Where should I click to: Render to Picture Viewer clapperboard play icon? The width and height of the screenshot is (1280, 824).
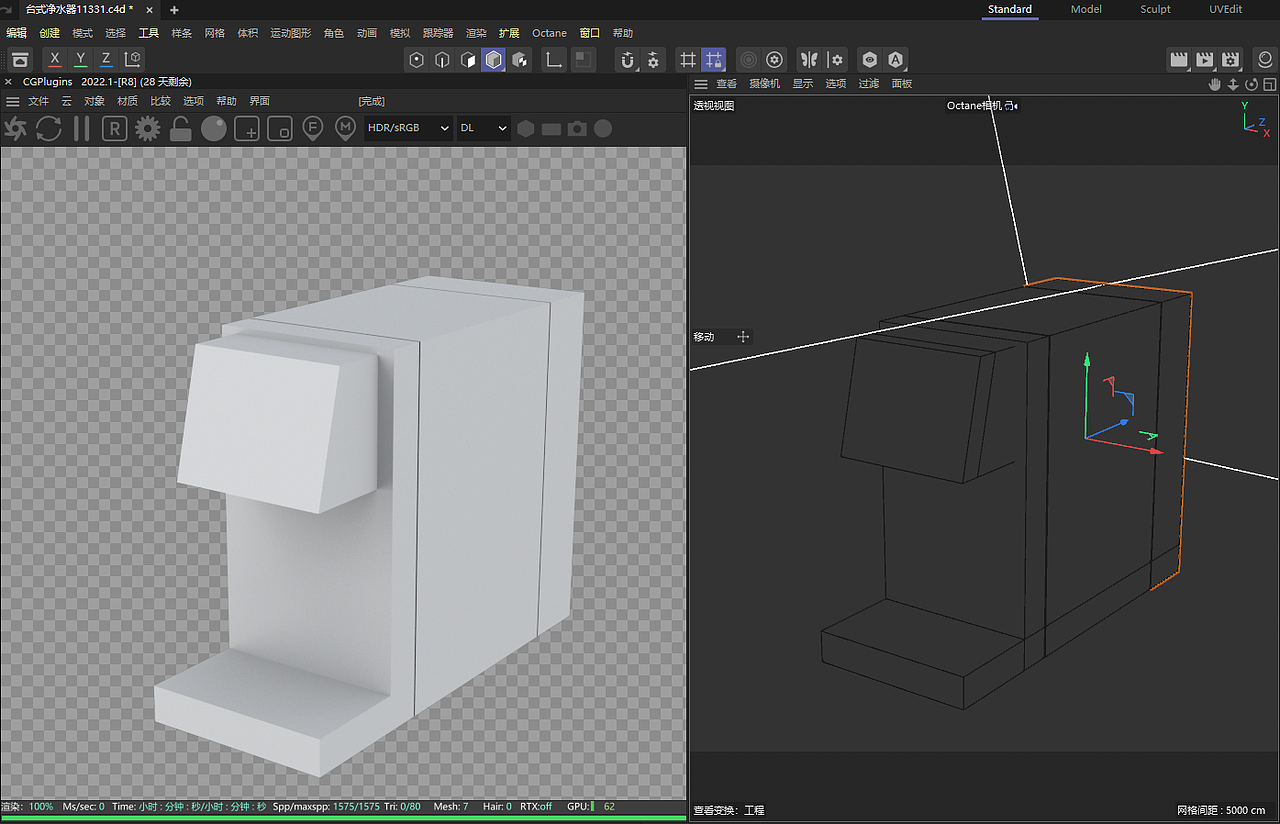click(1205, 60)
